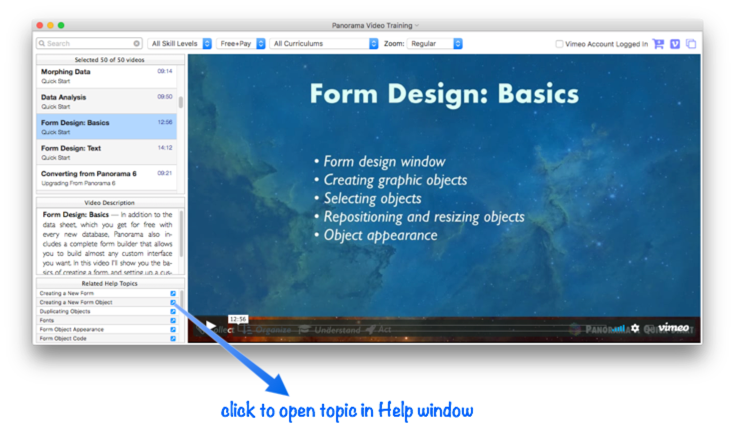Viewport: 735px width, 431px height.
Task: Click the Vimeo V icon in toolbar
Action: click(x=675, y=44)
